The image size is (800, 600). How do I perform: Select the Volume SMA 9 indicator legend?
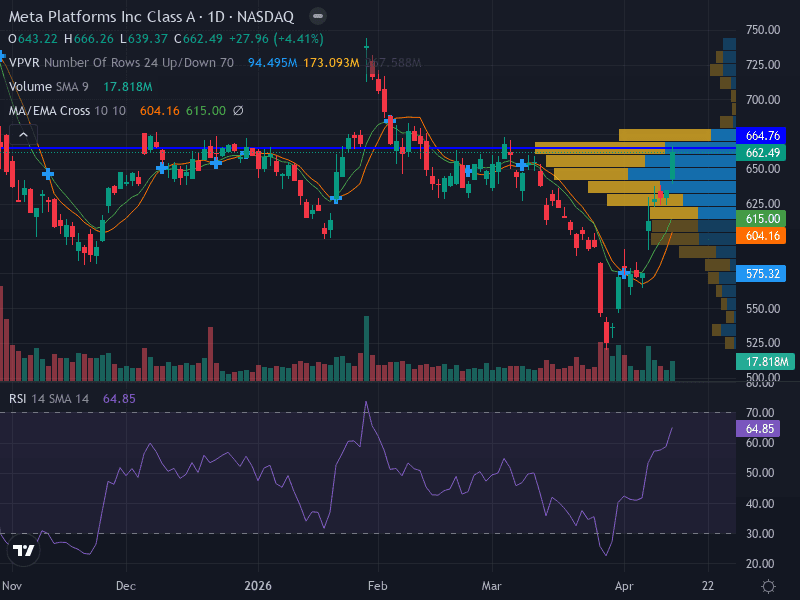[49, 87]
